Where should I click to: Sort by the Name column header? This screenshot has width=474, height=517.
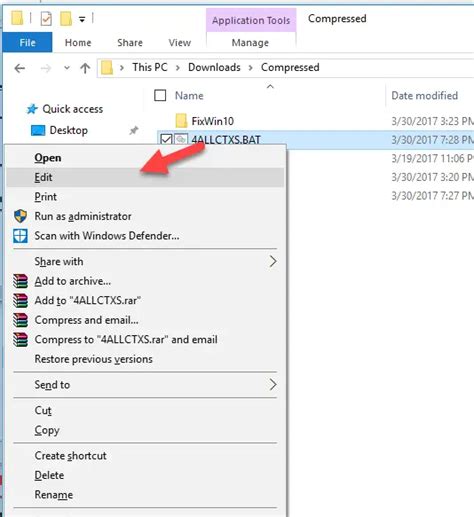tap(189, 96)
